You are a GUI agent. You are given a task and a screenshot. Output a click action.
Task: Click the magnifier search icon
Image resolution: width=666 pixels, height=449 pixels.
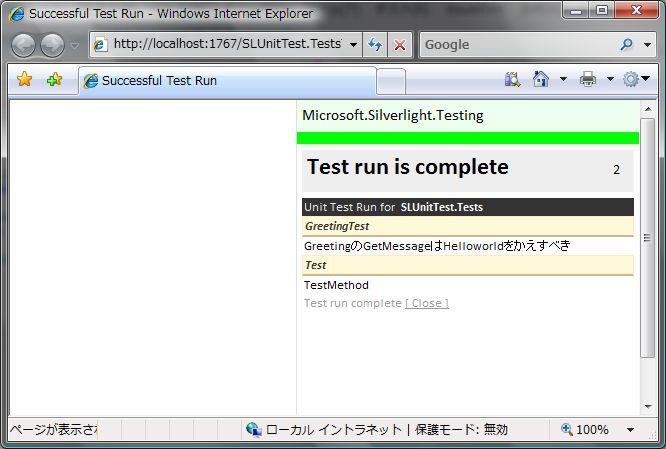pos(626,44)
